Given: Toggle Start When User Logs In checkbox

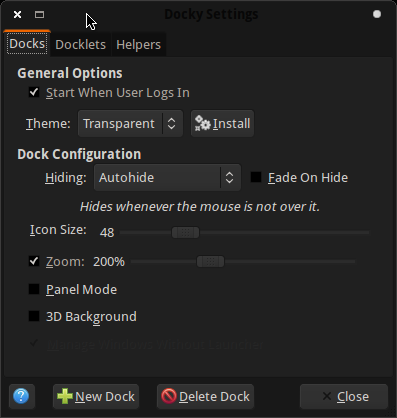Looking at the screenshot, I should pyautogui.click(x=34, y=92).
